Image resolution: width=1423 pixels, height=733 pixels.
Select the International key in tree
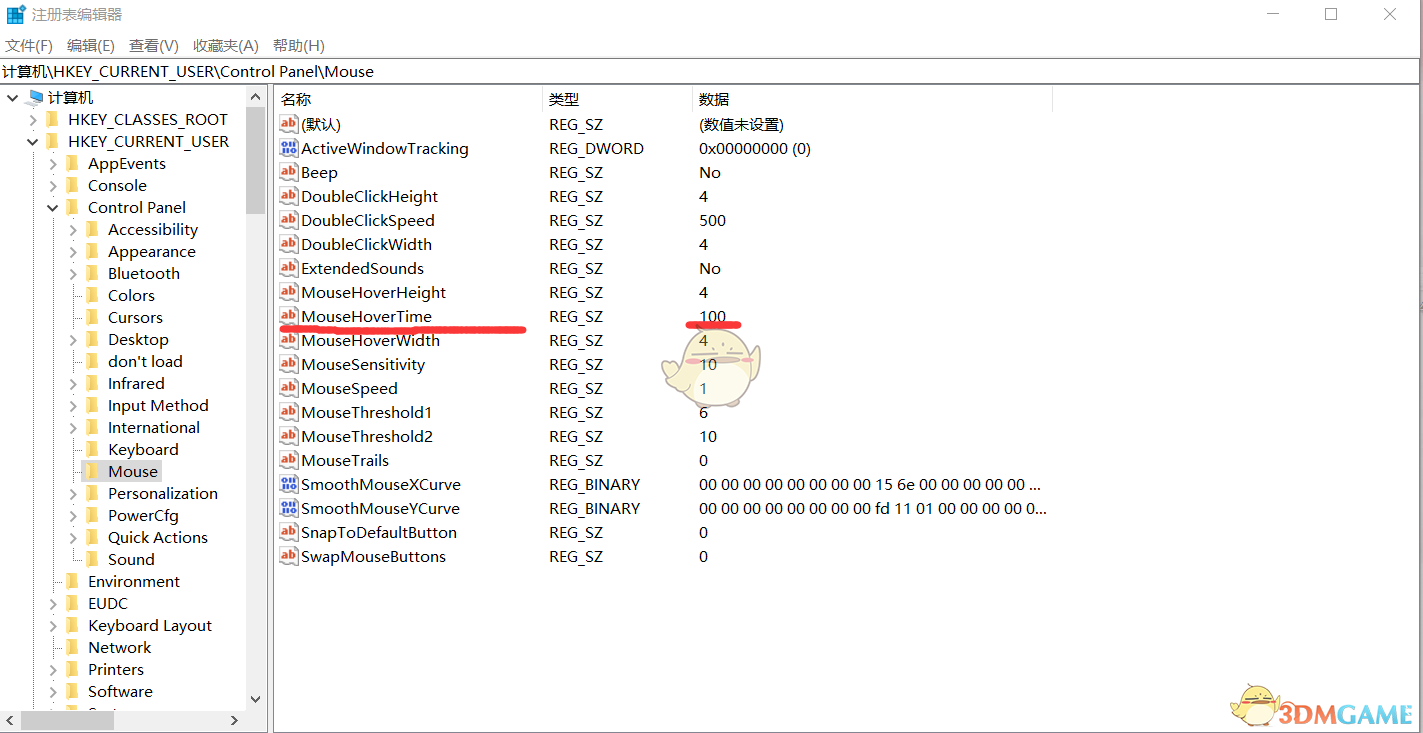[x=154, y=427]
